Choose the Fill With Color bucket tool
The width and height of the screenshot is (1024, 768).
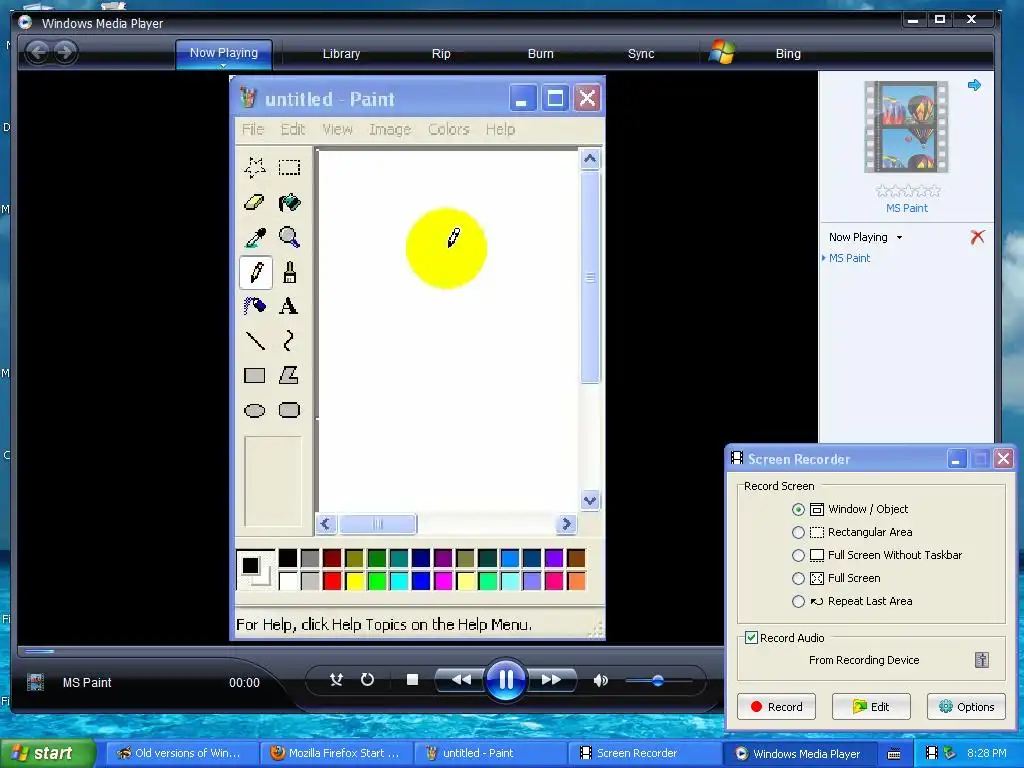pyautogui.click(x=289, y=202)
